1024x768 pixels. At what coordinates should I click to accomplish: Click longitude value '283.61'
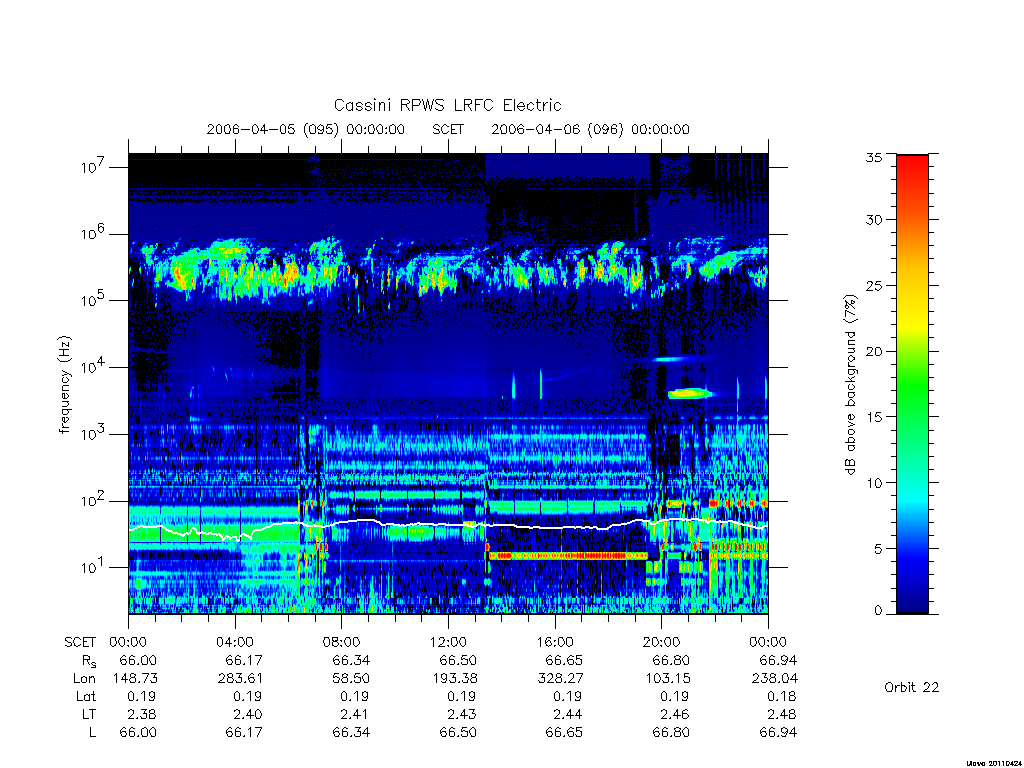[x=240, y=679]
